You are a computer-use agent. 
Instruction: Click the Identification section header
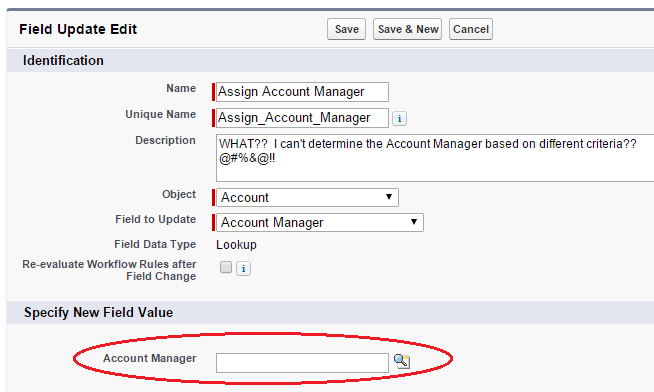point(63,60)
